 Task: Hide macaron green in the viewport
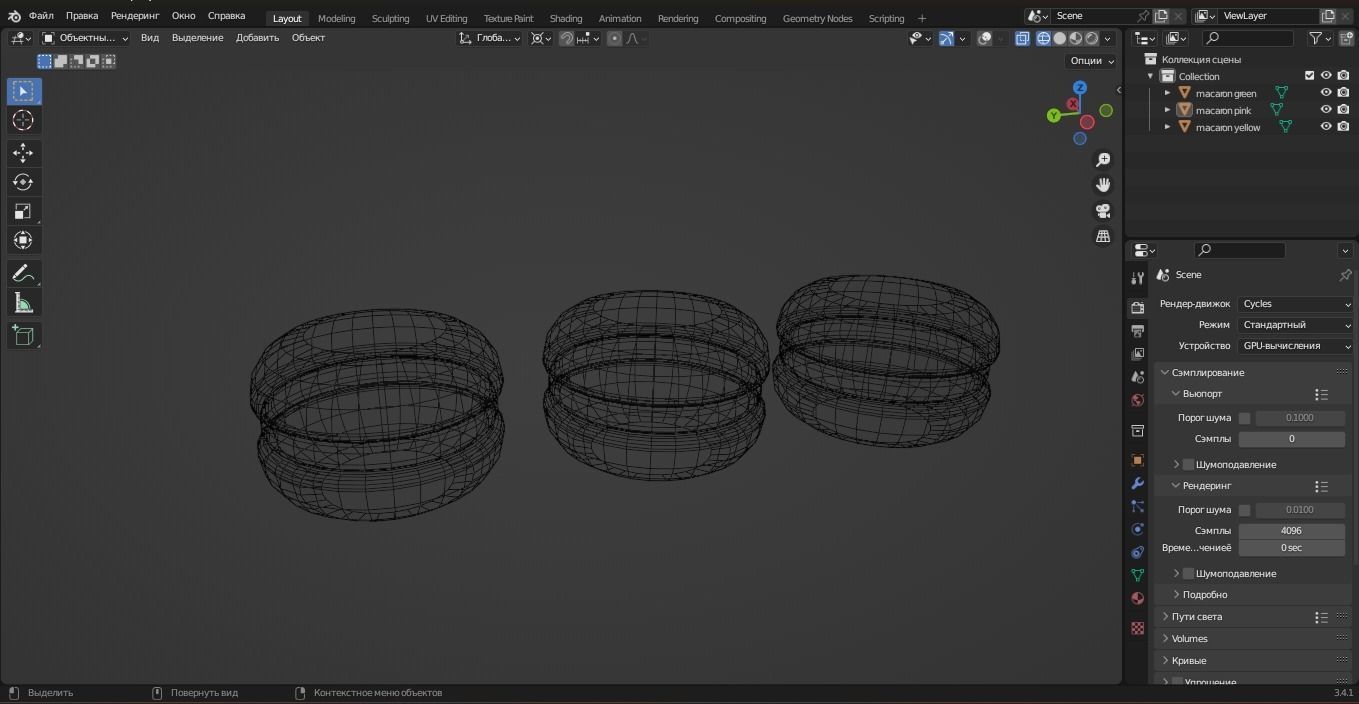1326,93
